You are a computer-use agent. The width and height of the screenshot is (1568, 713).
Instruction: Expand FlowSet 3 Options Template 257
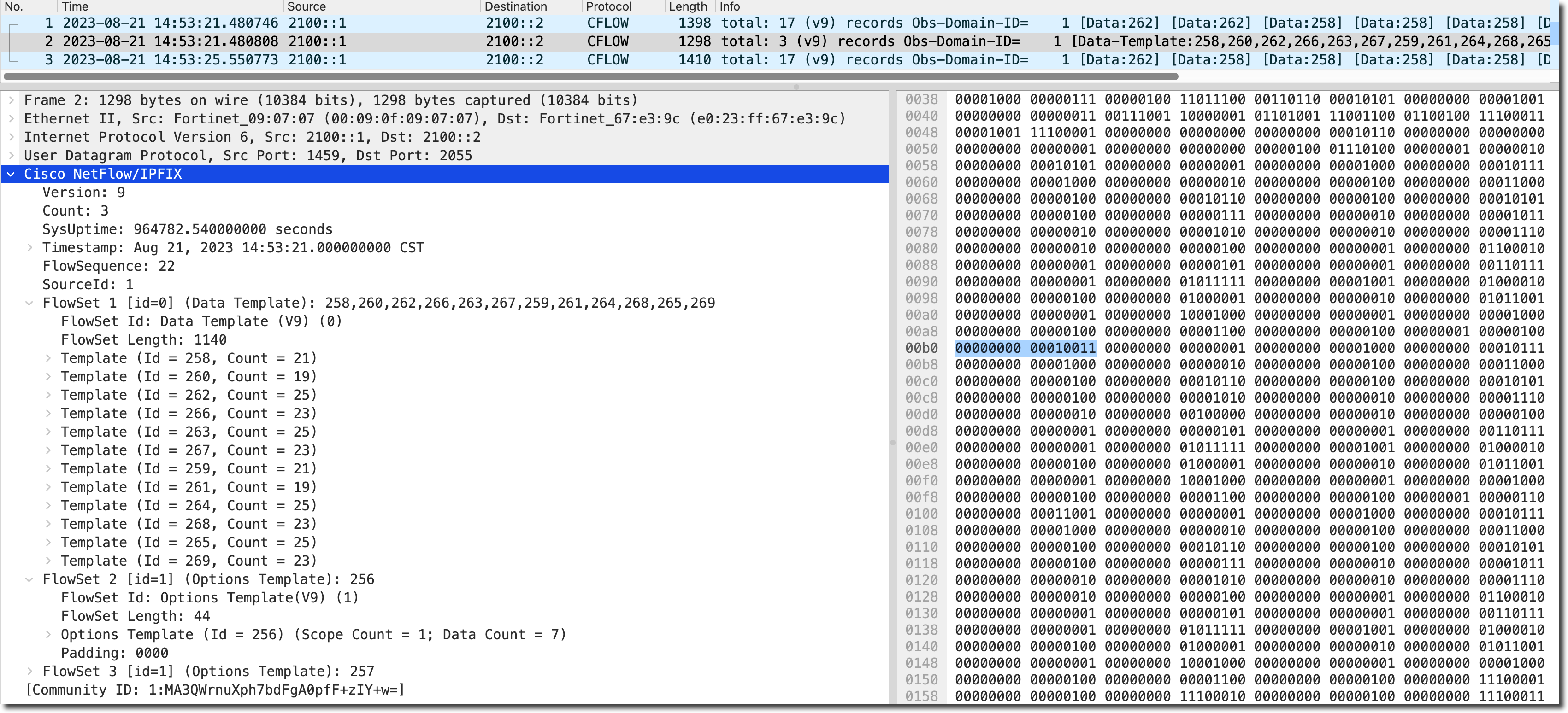click(29, 672)
